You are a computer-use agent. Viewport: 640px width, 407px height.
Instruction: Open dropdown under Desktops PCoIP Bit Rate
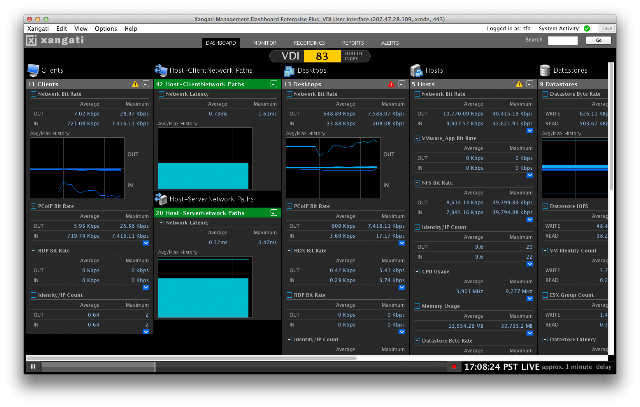(402, 243)
